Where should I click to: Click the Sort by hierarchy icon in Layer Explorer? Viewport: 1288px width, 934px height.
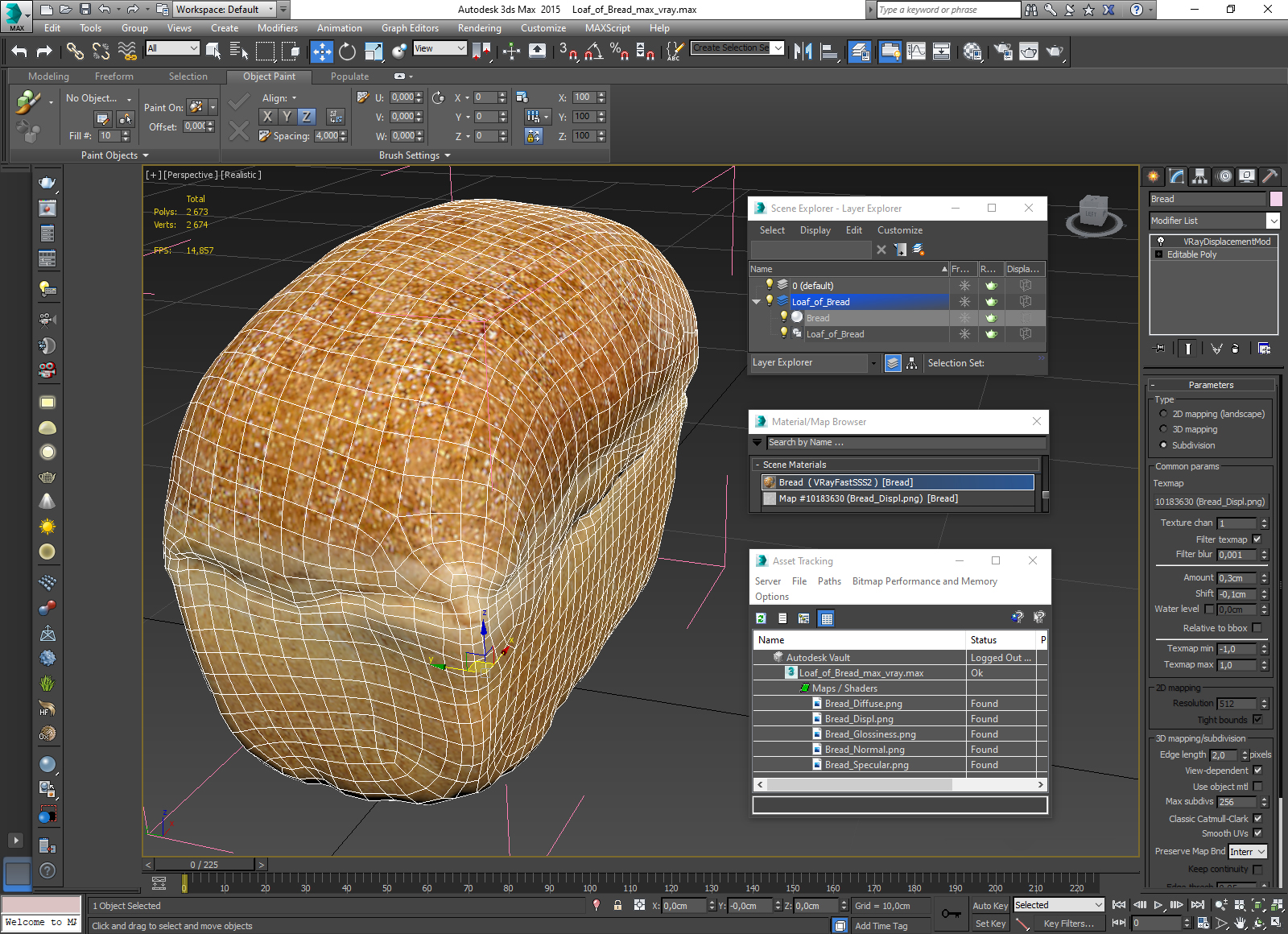(911, 363)
